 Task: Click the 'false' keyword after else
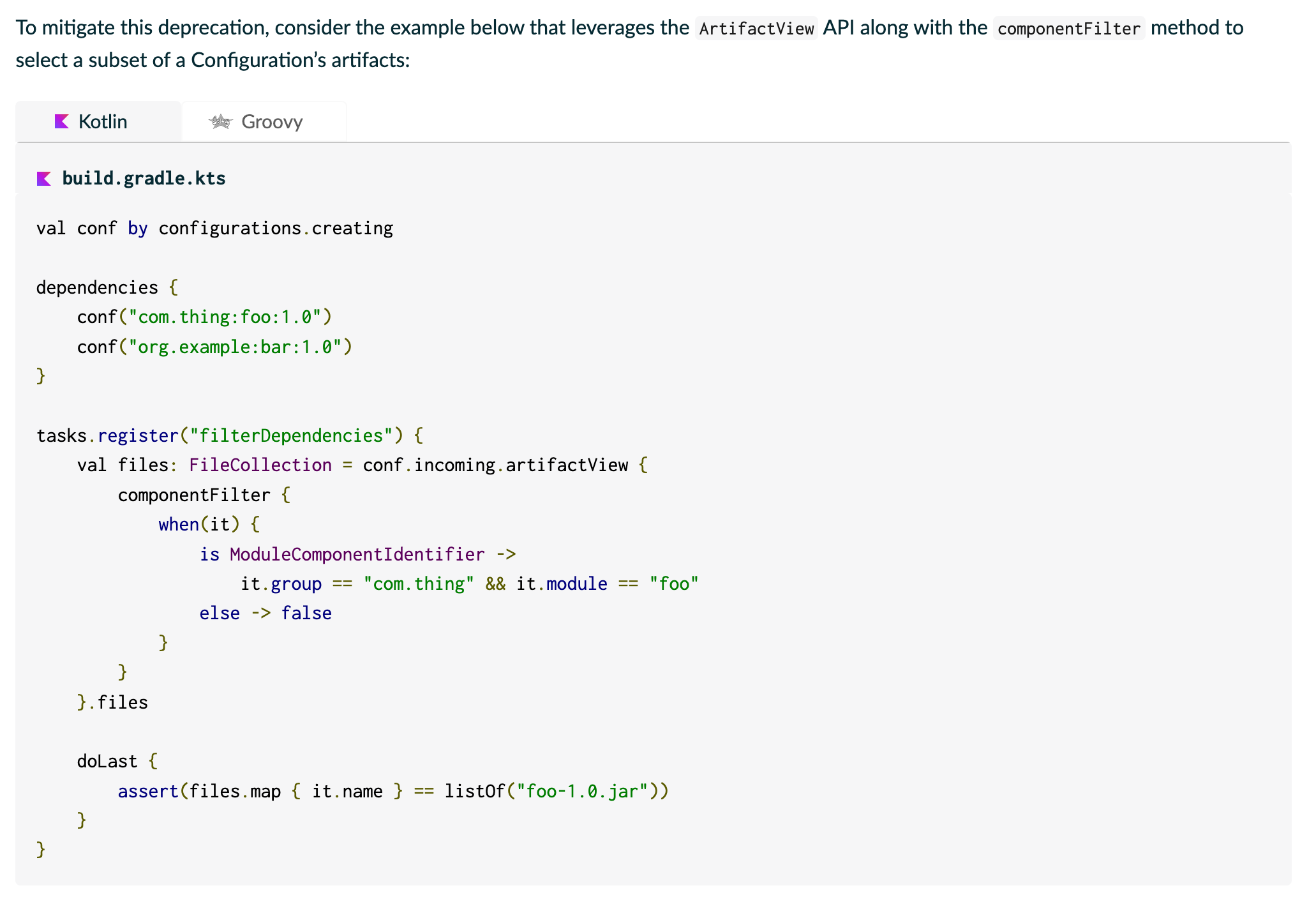click(306, 614)
